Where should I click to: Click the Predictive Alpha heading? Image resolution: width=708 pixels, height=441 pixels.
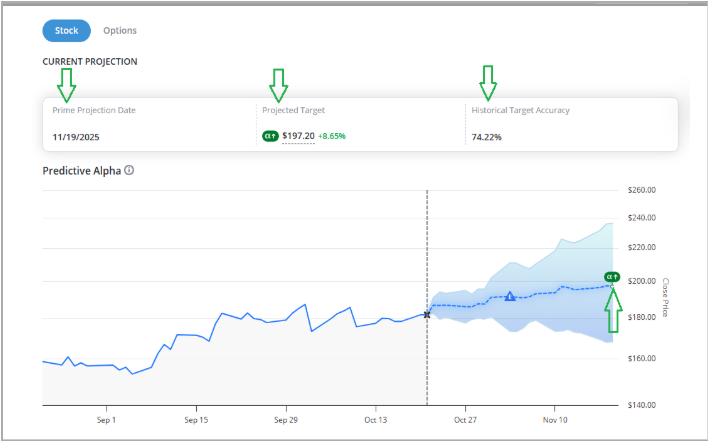82,171
